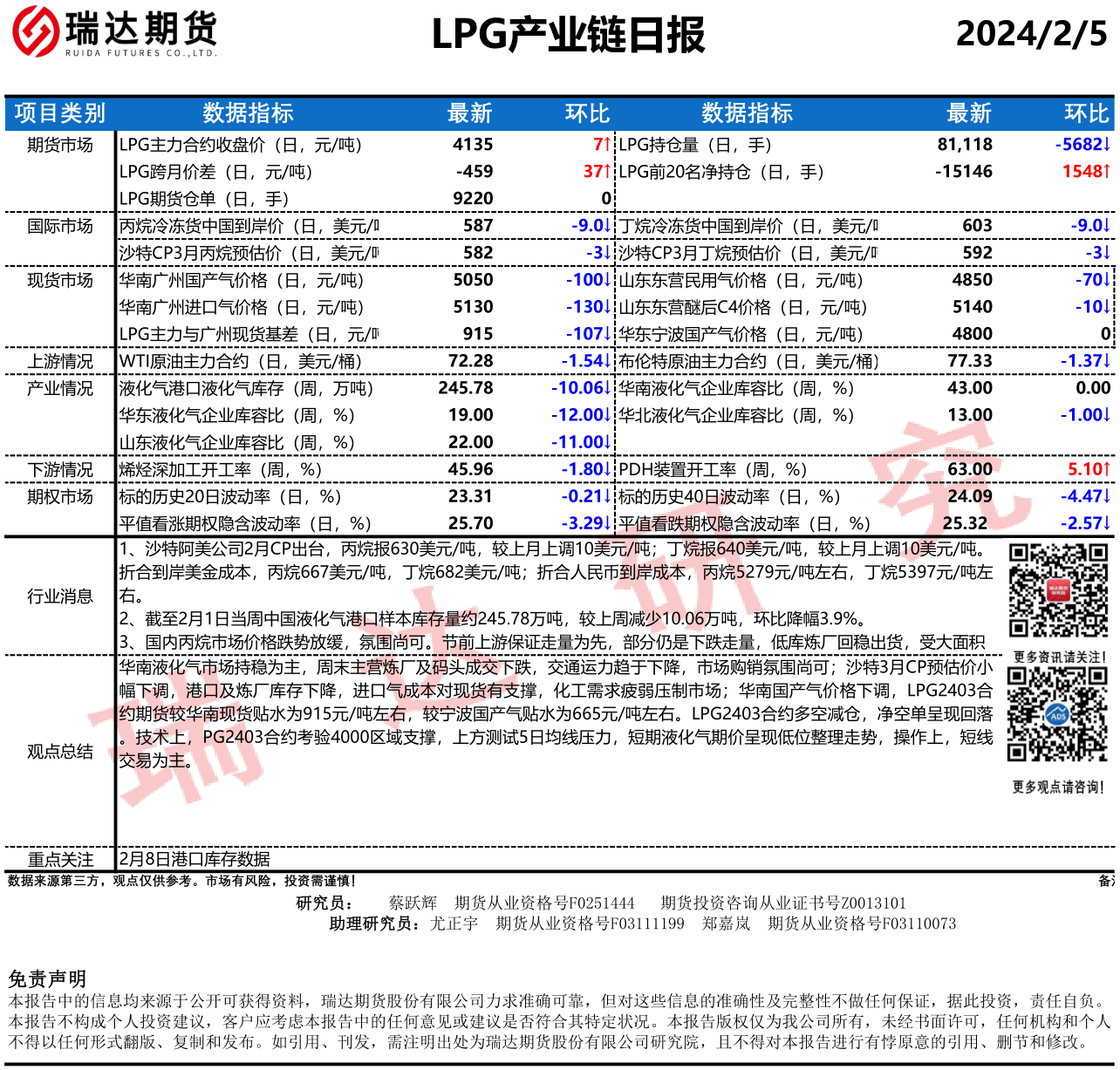The height and width of the screenshot is (1070, 1120).
Task: Click the WTI原油主力合约 price 72.28
Action: pyautogui.click(x=470, y=361)
